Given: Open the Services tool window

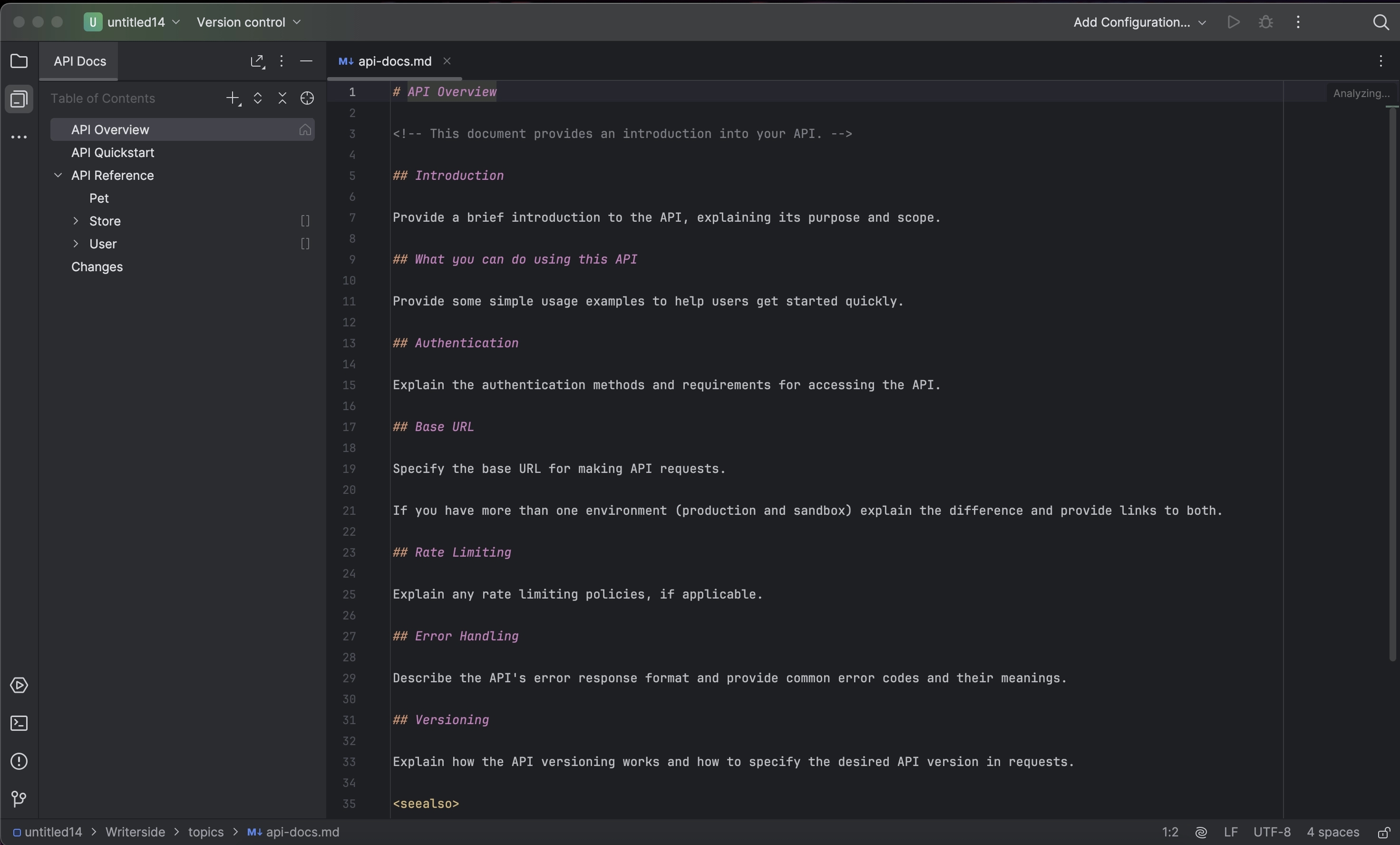Looking at the screenshot, I should pos(19,685).
